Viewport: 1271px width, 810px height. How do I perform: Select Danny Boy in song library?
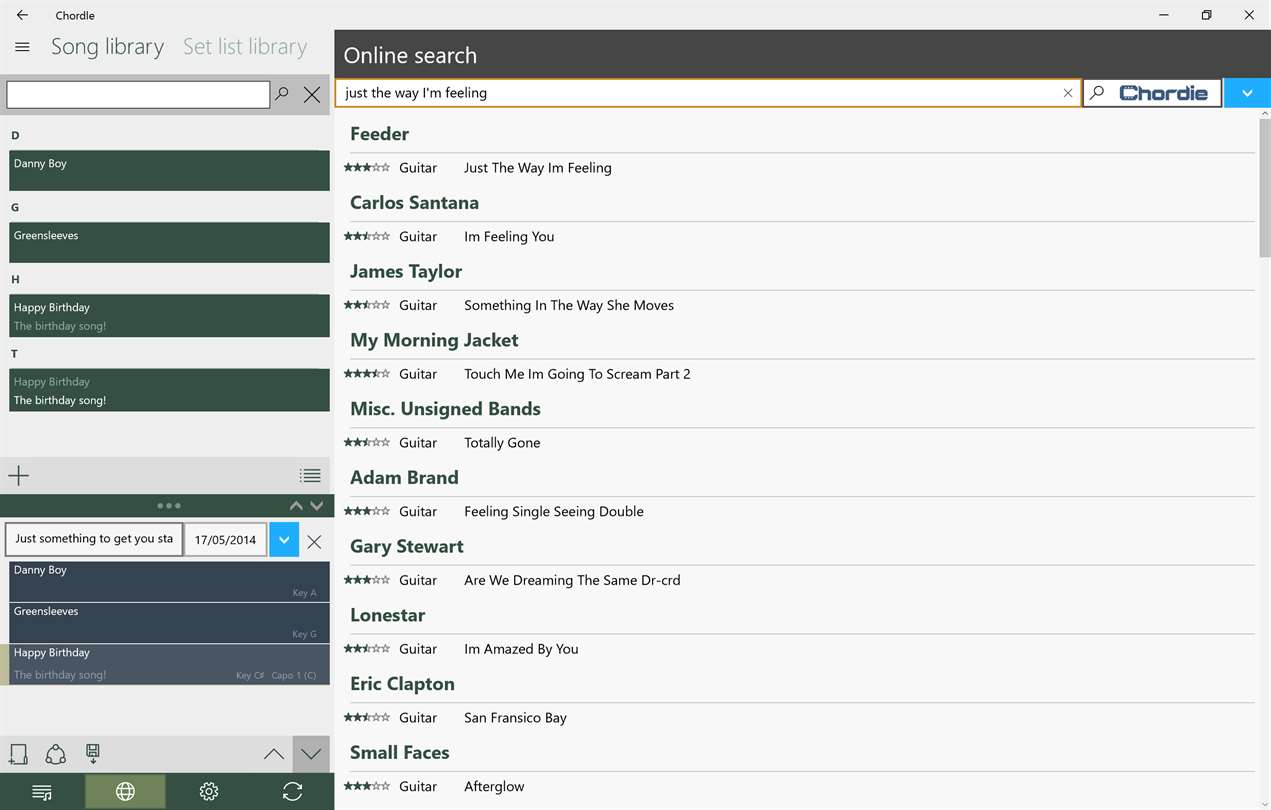pos(169,171)
